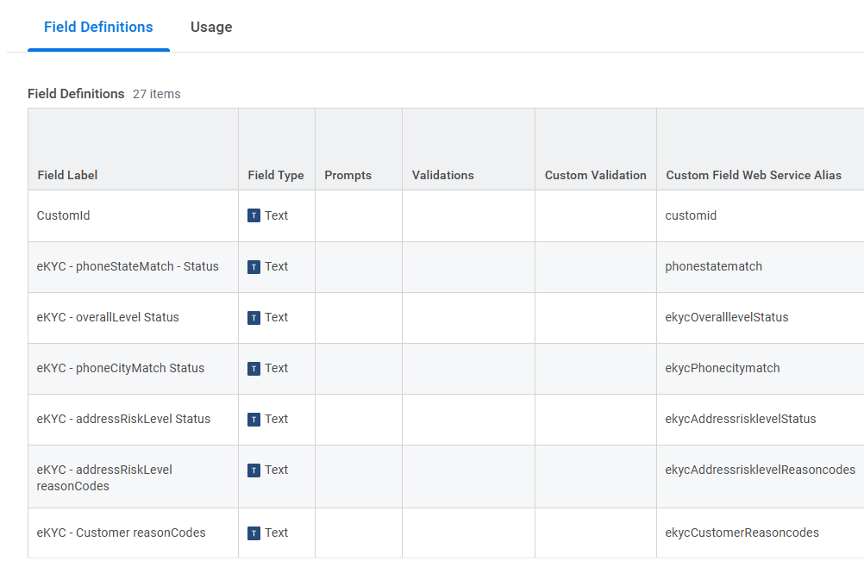Select the CustomId field label cell
The width and height of the screenshot is (864, 568).
click(x=64, y=216)
